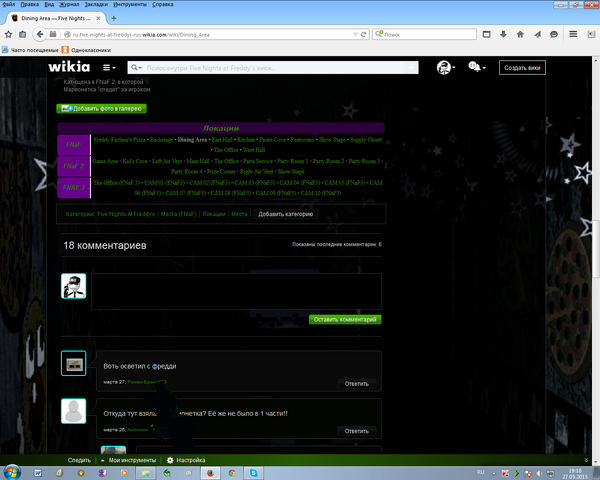Open the Wikia notifications bell
600x480 pixels.
tap(477, 67)
